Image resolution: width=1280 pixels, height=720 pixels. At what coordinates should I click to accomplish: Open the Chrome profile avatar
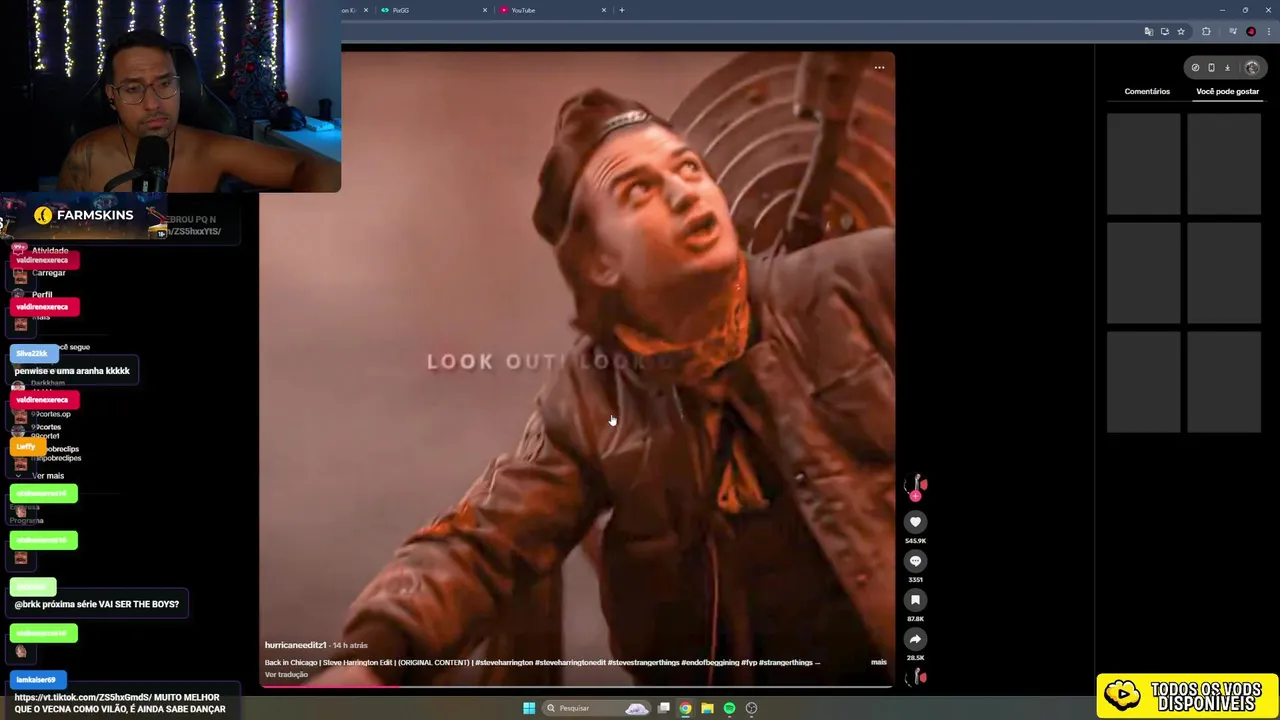pos(1251,32)
